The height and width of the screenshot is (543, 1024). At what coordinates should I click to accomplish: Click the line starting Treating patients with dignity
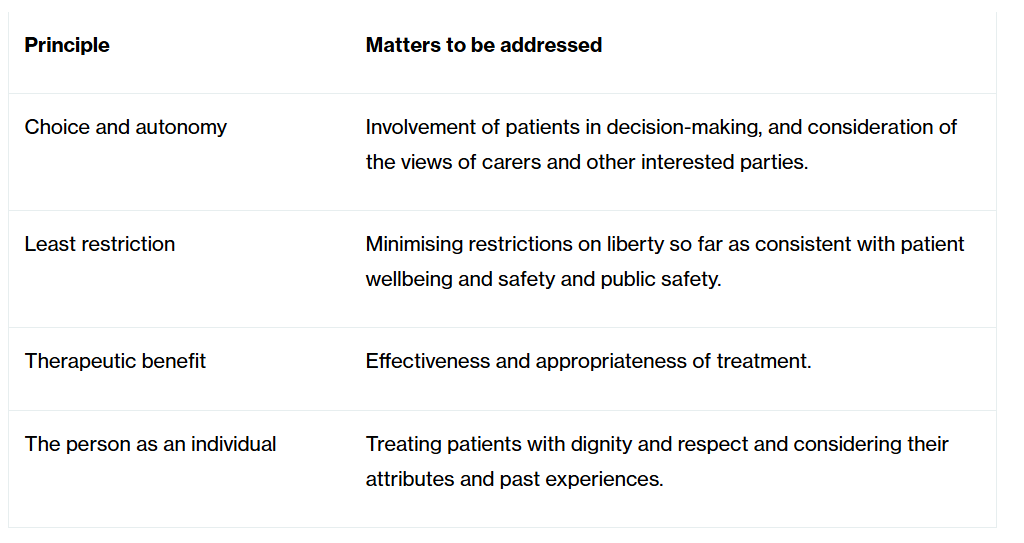(657, 444)
